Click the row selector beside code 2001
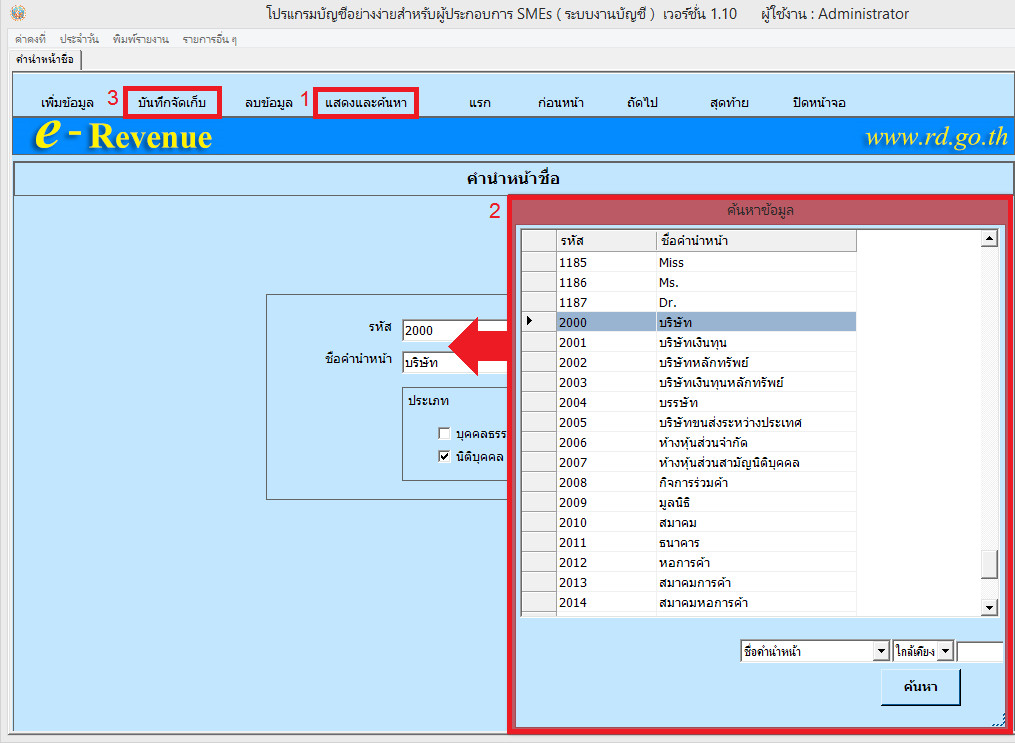Screen dimensions: 1015x743 (539, 342)
